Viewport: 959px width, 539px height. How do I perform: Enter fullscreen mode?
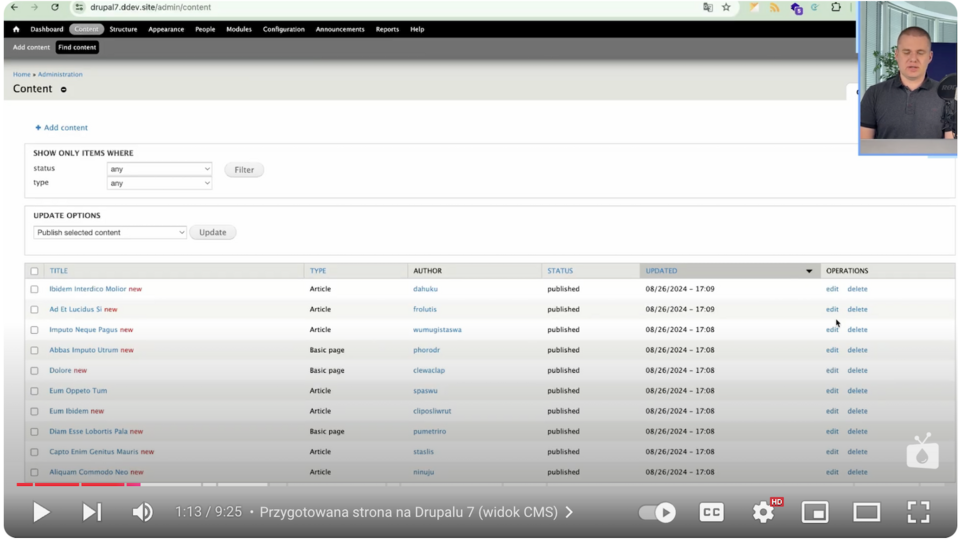pyautogui.click(x=918, y=512)
